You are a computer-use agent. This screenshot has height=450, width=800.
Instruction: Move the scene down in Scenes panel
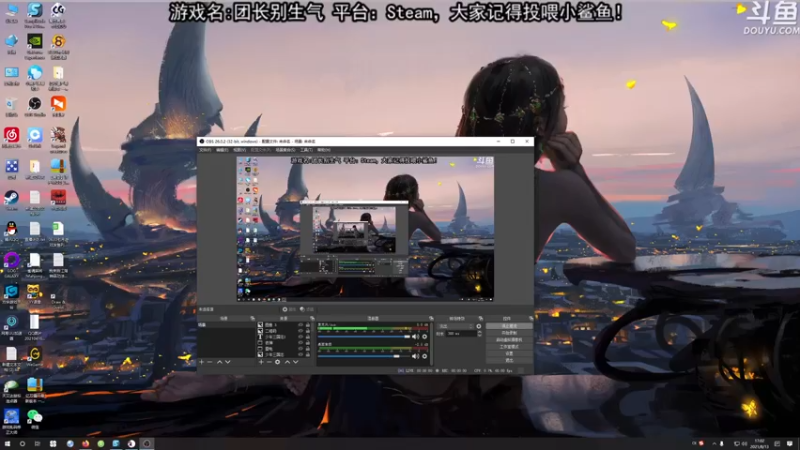[x=228, y=362]
